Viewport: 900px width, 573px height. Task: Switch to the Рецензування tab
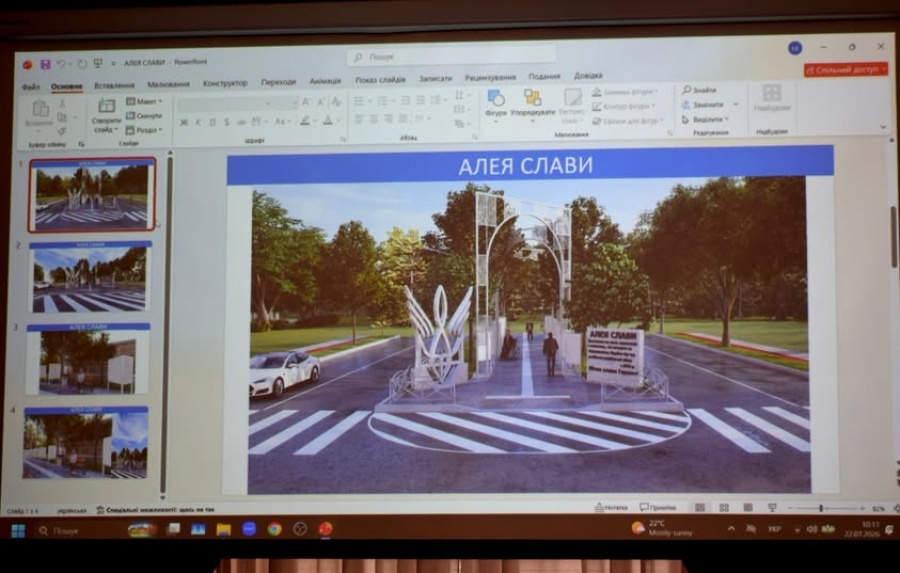(x=490, y=78)
